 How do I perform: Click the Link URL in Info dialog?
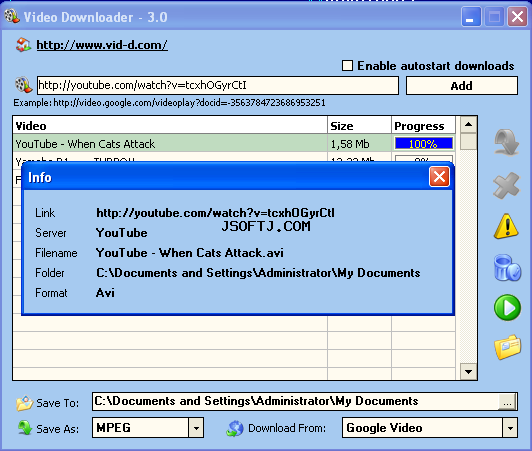[215, 213]
